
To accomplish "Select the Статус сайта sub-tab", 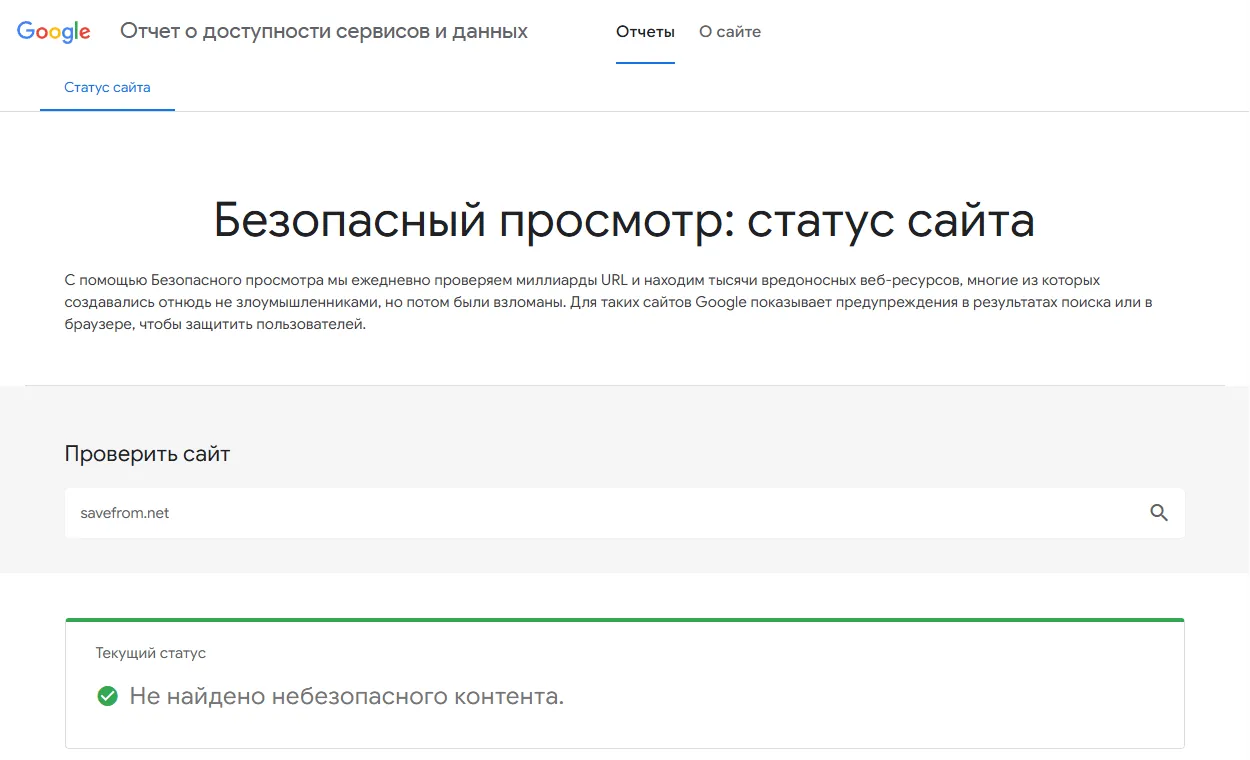I will 107,88.
